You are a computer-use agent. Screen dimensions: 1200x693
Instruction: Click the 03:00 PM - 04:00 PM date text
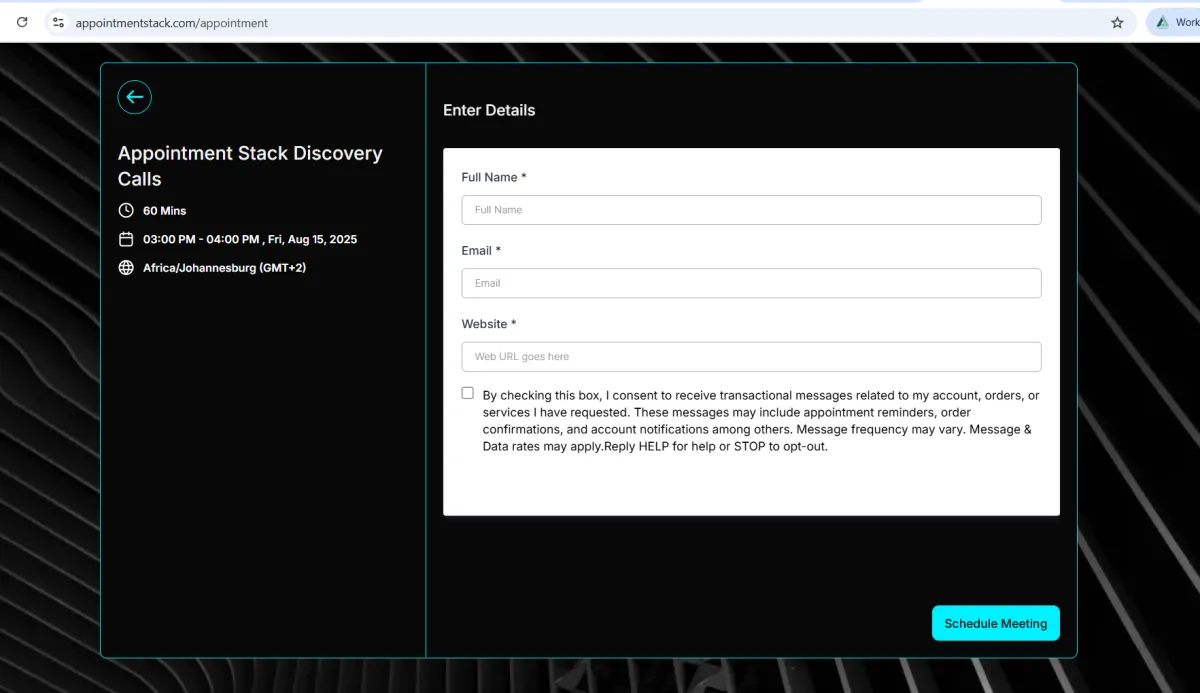(250, 239)
